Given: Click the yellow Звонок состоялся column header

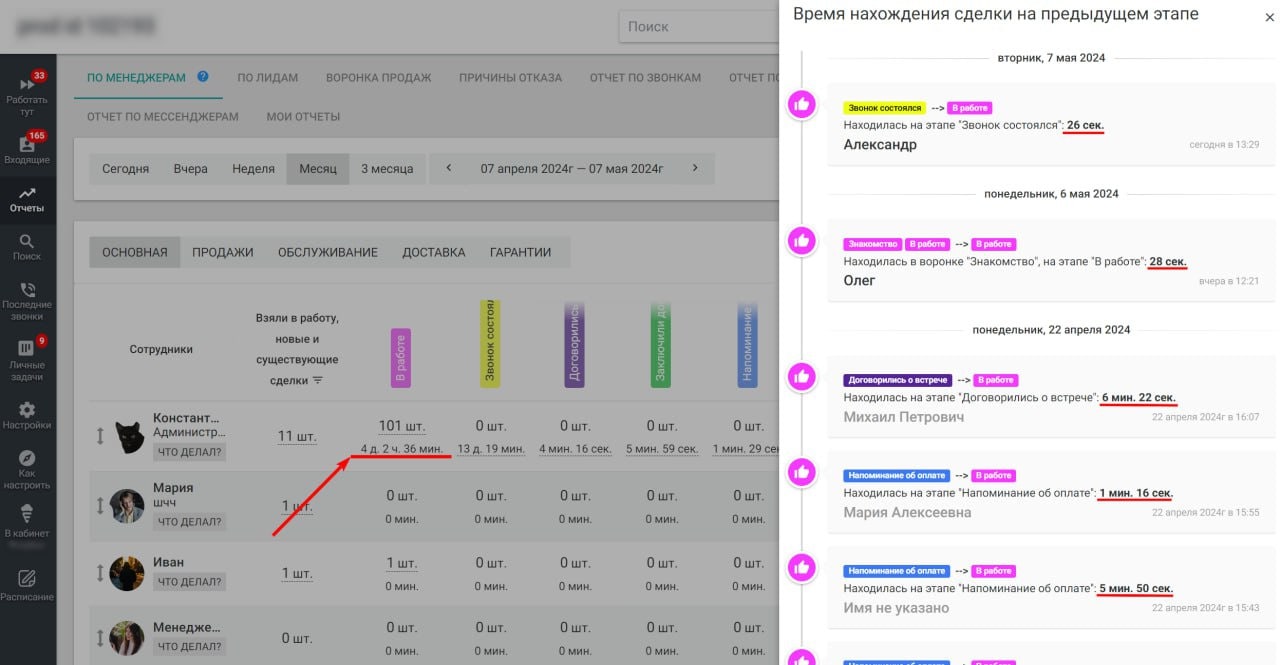Looking at the screenshot, I should click(x=490, y=343).
